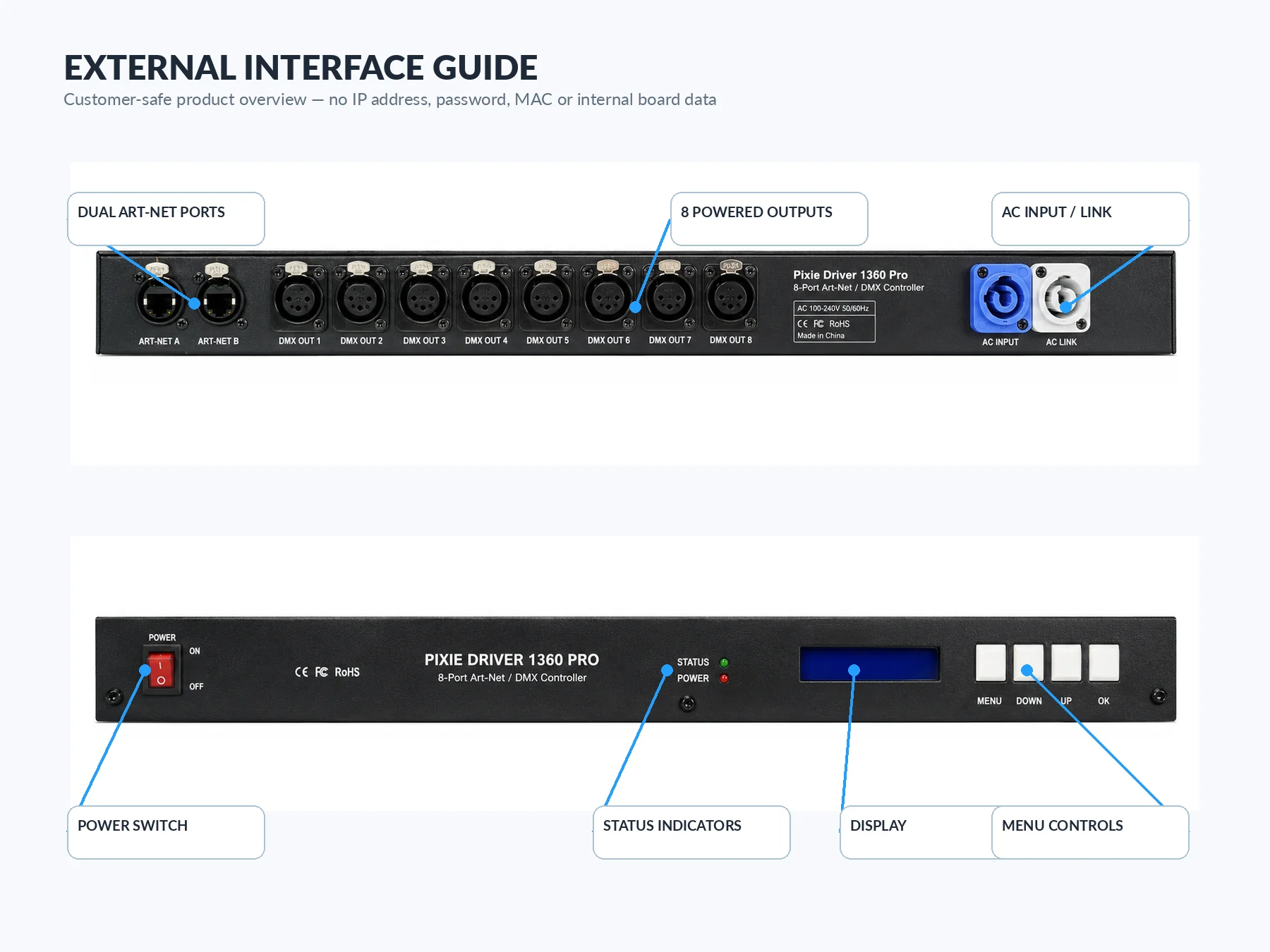Screen dimensions: 1270x952
Task: Click the Made in China text
Action: point(821,336)
